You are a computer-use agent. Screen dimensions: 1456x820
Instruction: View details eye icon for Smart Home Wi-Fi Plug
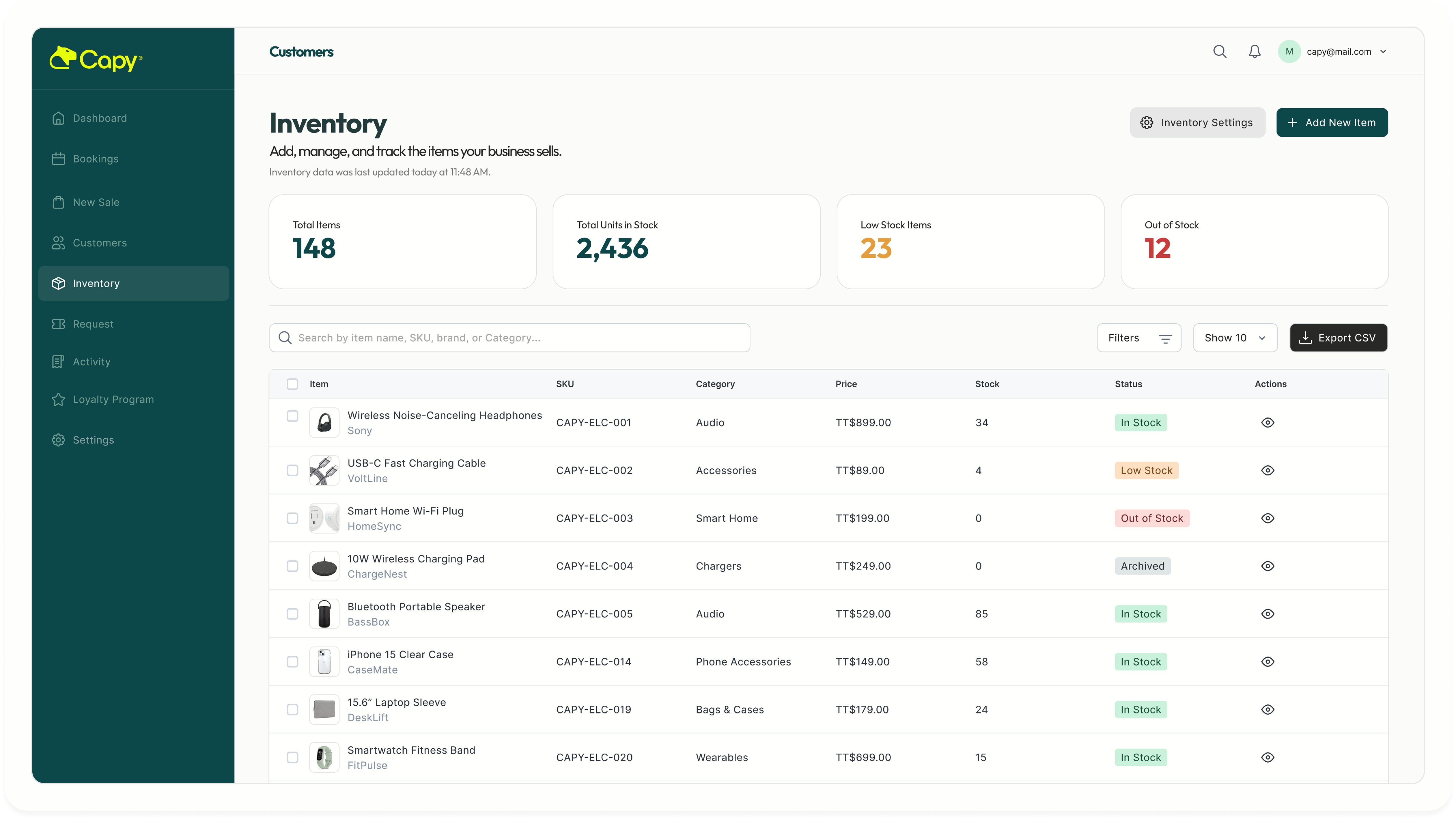[1268, 518]
